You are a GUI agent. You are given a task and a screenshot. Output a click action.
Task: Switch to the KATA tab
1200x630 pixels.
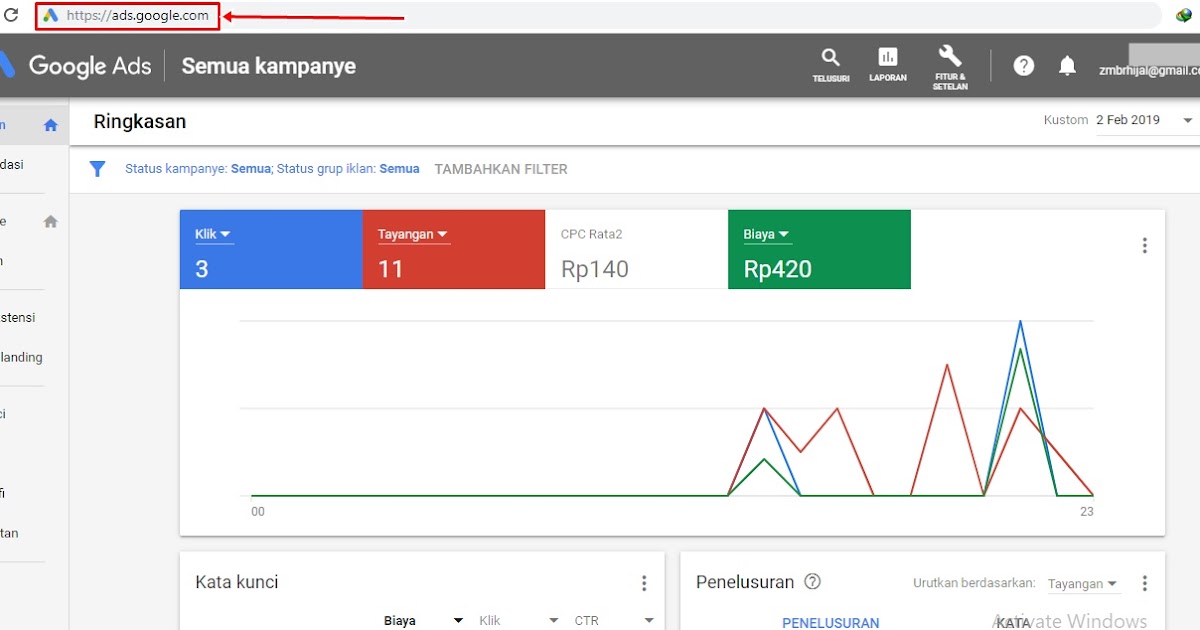pos(1014,623)
